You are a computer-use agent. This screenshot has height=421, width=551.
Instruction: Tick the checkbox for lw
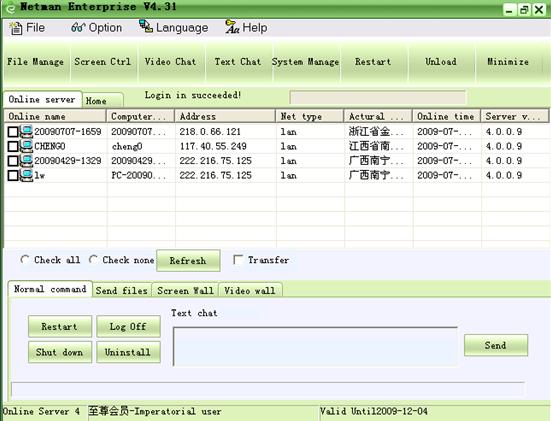(13, 175)
